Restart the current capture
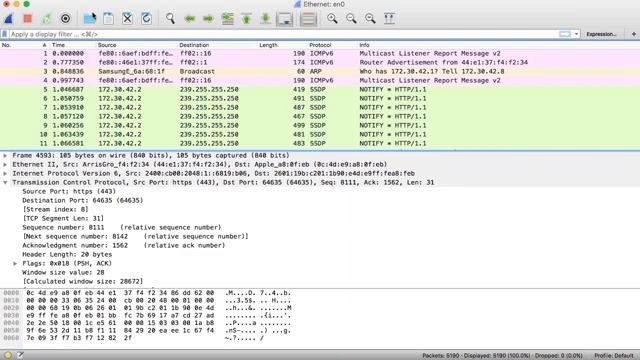The width and height of the screenshot is (640, 360). click(47, 18)
